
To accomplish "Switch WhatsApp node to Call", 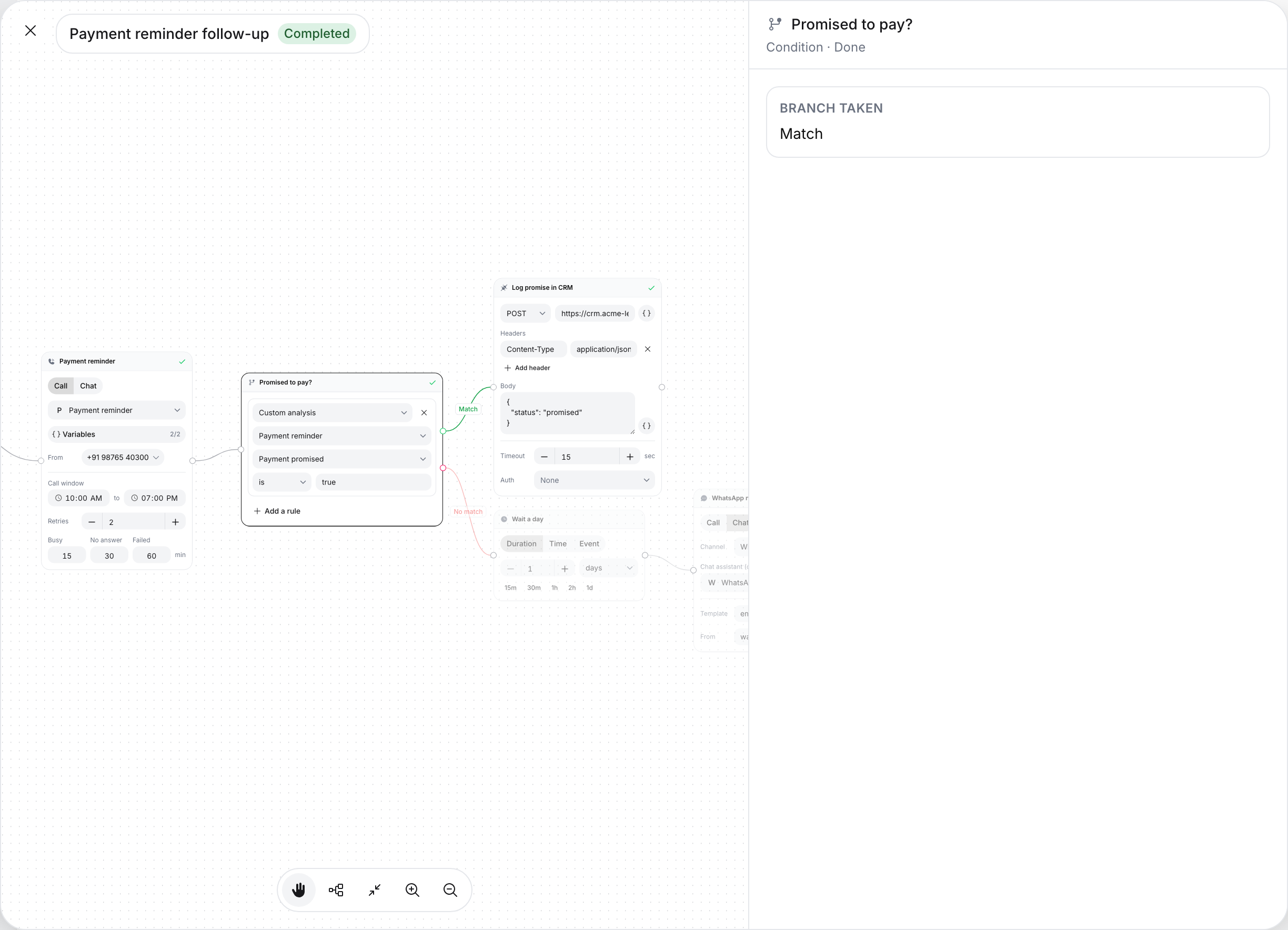I will 713,523.
